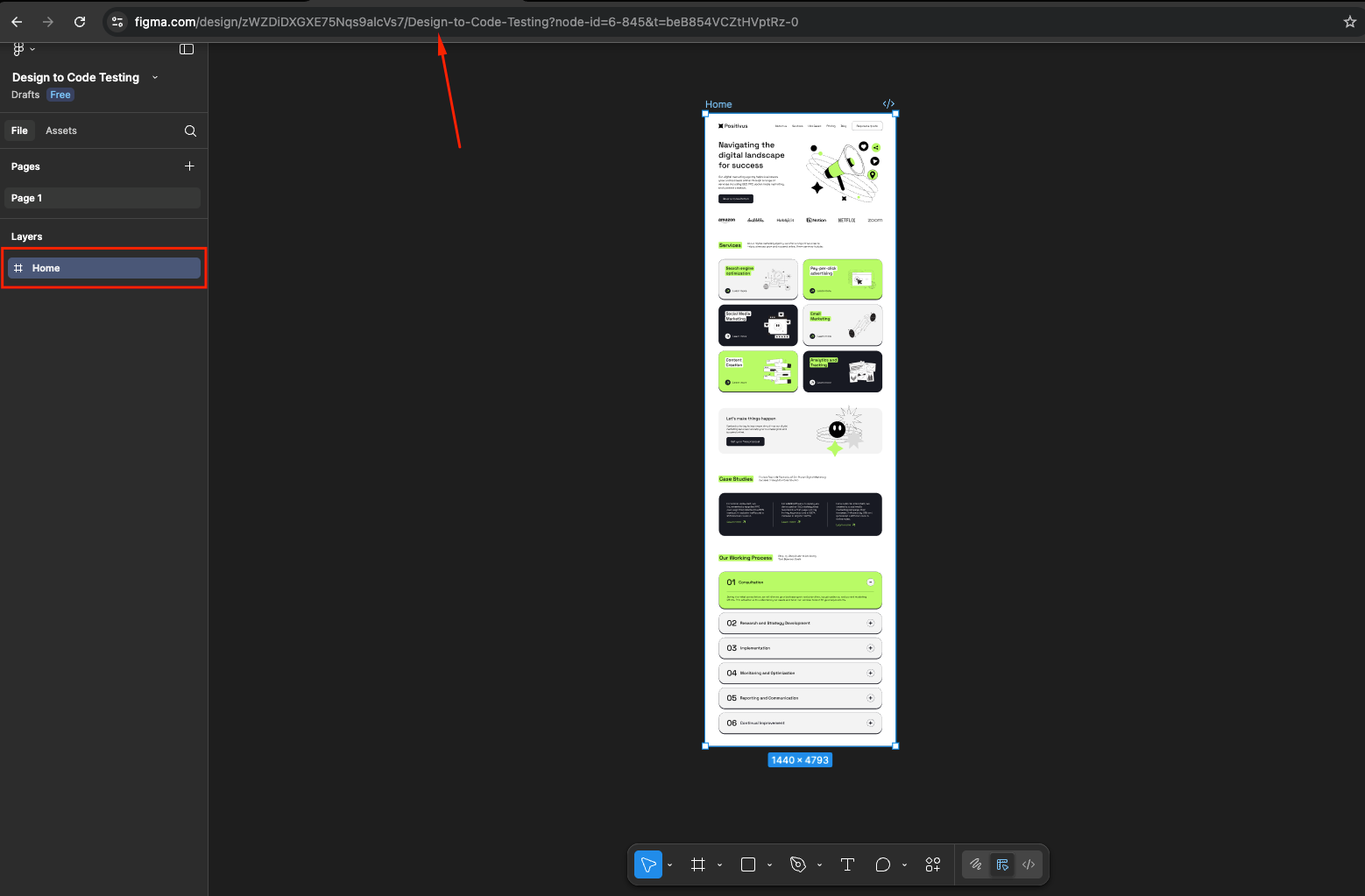Open the Figma main menu logo
The width and height of the screenshot is (1365, 896).
coord(19,49)
